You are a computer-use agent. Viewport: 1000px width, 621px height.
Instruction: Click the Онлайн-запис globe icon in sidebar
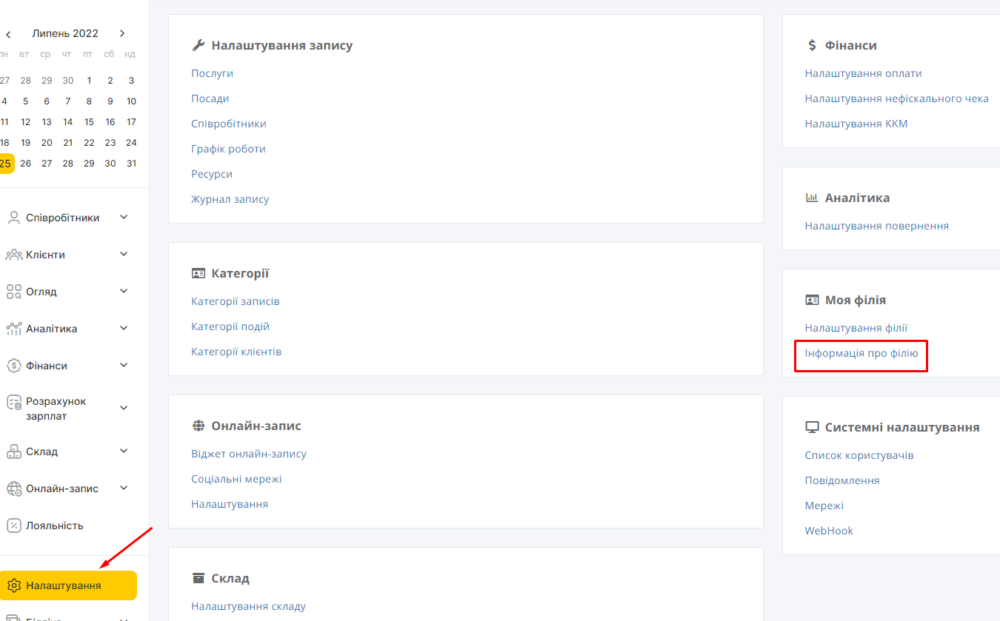[x=13, y=488]
